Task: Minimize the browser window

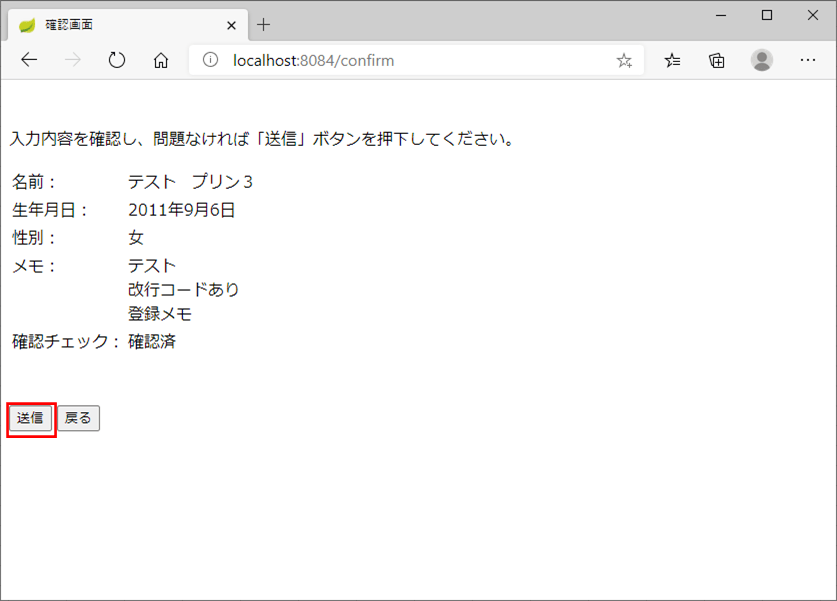Action: tap(721, 15)
